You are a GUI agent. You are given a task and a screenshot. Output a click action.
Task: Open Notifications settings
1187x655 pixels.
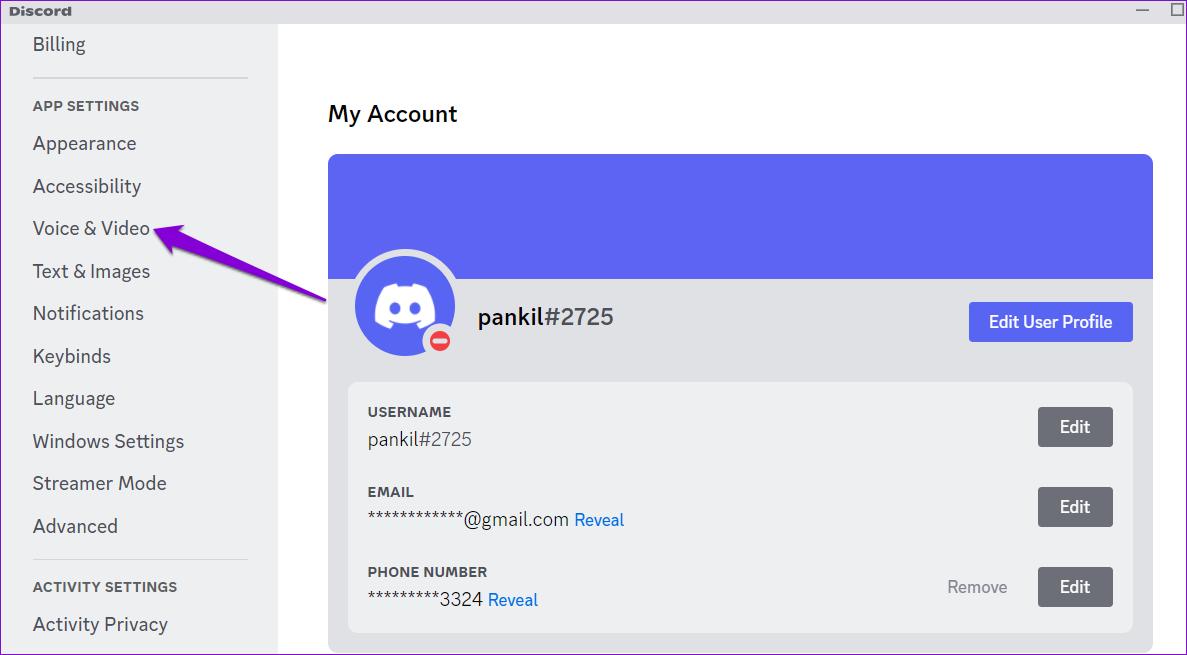[88, 313]
